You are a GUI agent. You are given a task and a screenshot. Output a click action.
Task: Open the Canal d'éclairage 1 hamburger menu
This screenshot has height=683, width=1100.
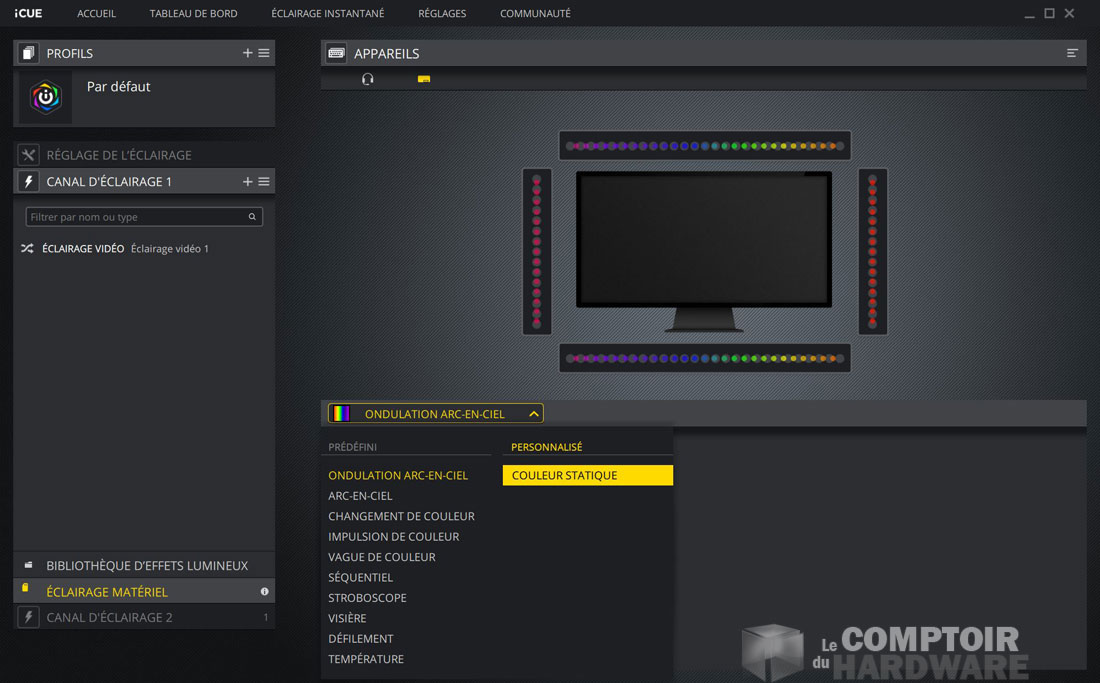click(x=263, y=181)
